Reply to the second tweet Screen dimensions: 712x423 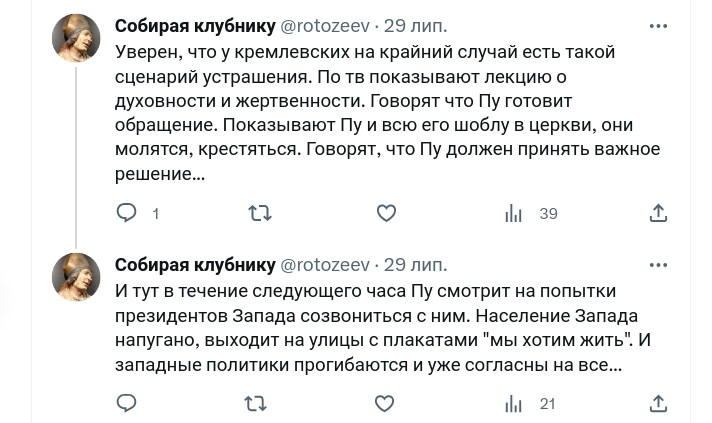coord(127,404)
